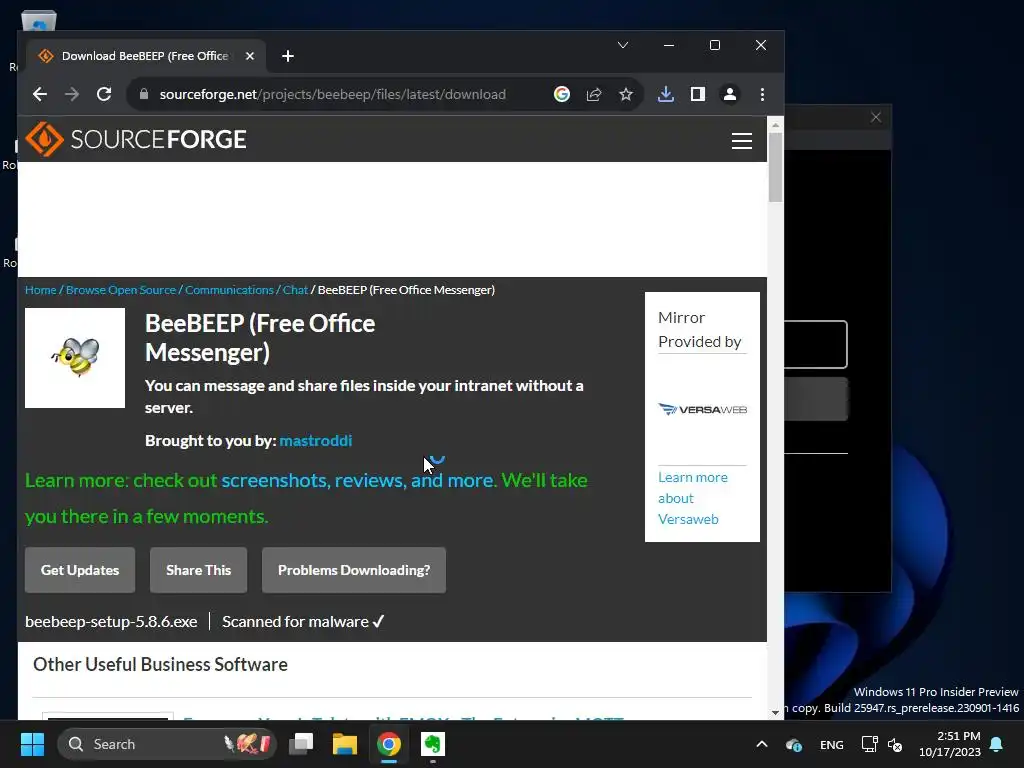The width and height of the screenshot is (1024, 768).
Task: Click Chrome icon on the taskbar
Action: point(389,744)
